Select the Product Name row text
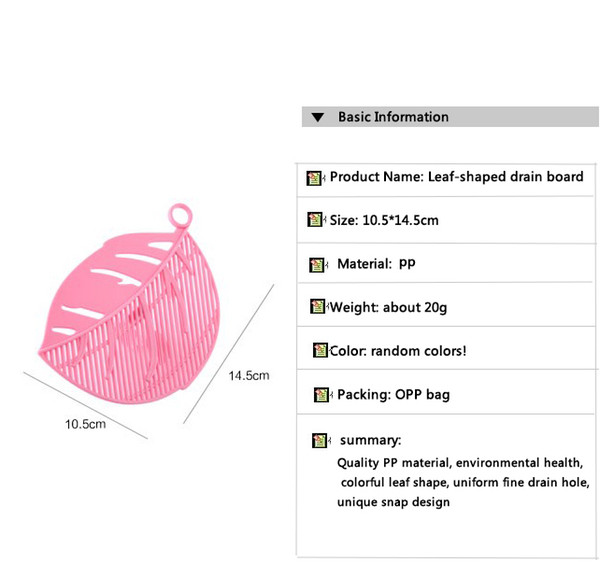The image size is (600, 562). (x=457, y=177)
